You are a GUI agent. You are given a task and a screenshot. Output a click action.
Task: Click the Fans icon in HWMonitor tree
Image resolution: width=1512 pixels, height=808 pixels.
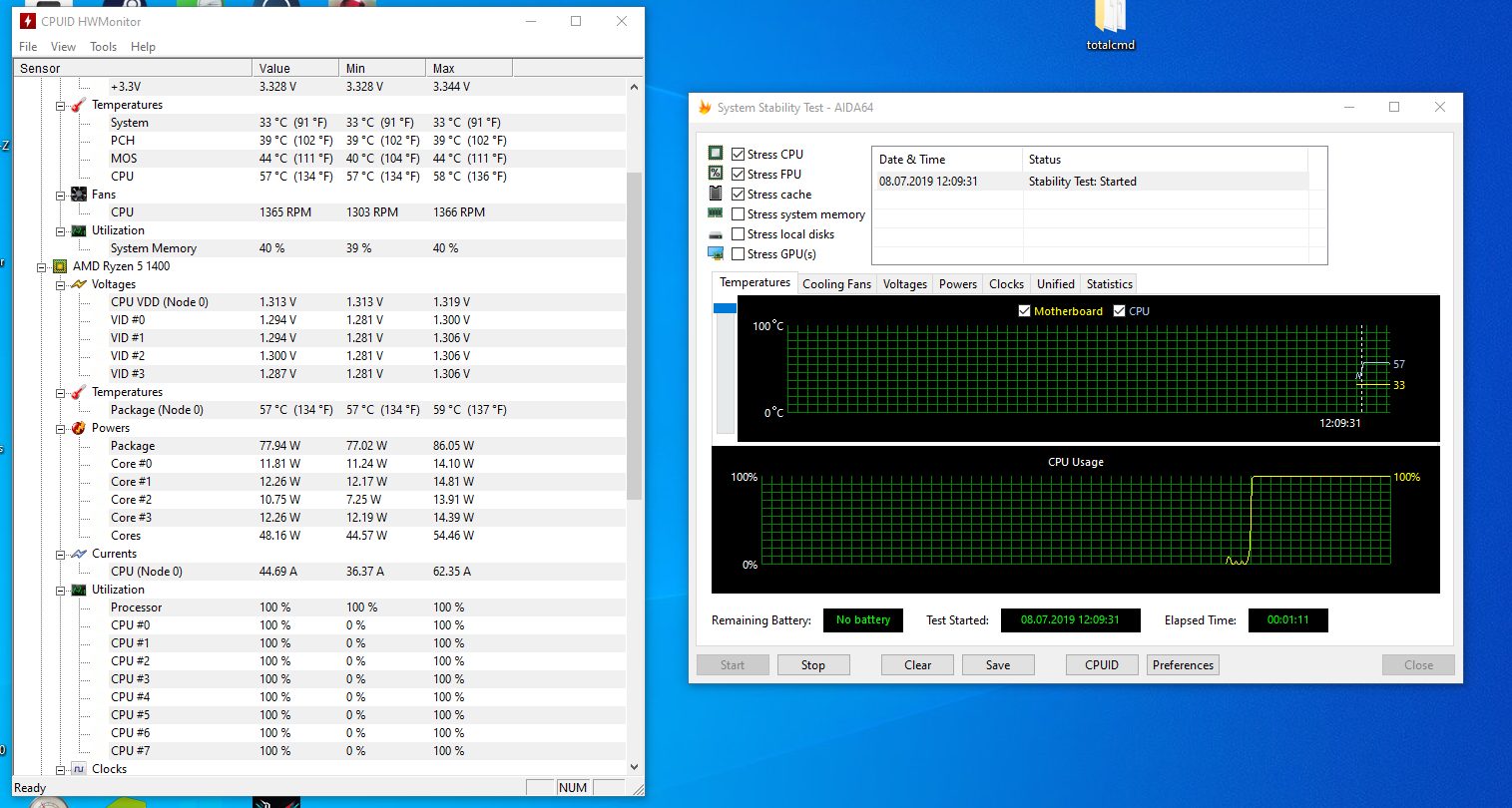79,195
